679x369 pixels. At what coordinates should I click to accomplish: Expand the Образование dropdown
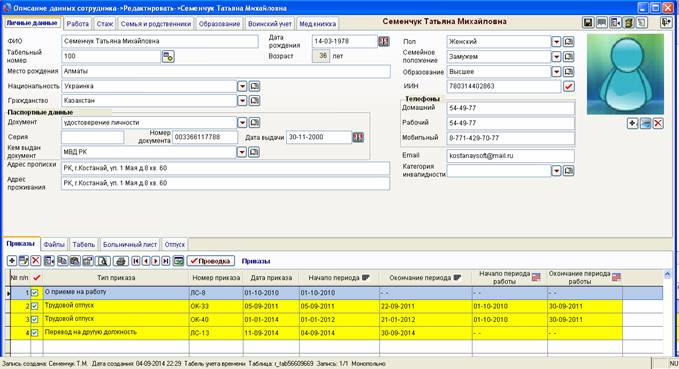coord(556,71)
